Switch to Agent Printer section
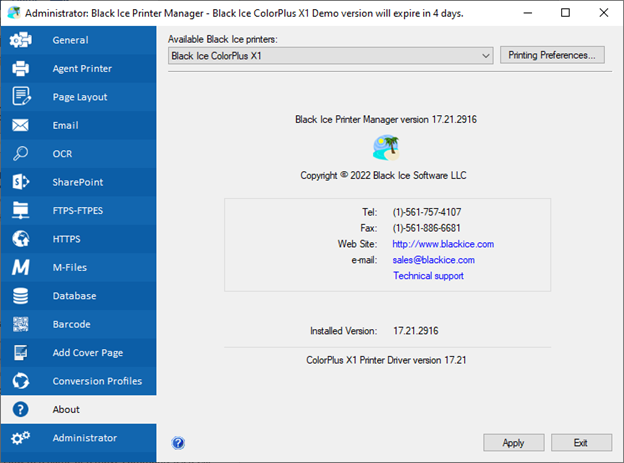This screenshot has width=624, height=463. (x=79, y=68)
